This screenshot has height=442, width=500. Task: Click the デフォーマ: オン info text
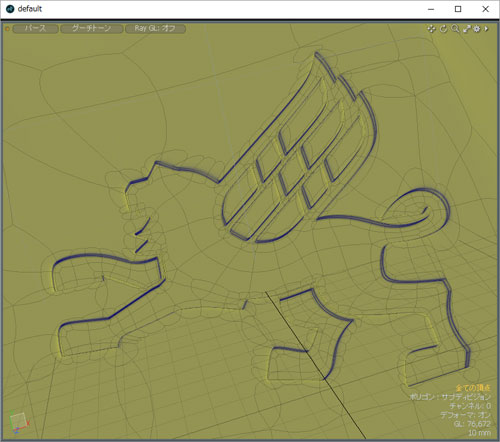click(x=465, y=415)
